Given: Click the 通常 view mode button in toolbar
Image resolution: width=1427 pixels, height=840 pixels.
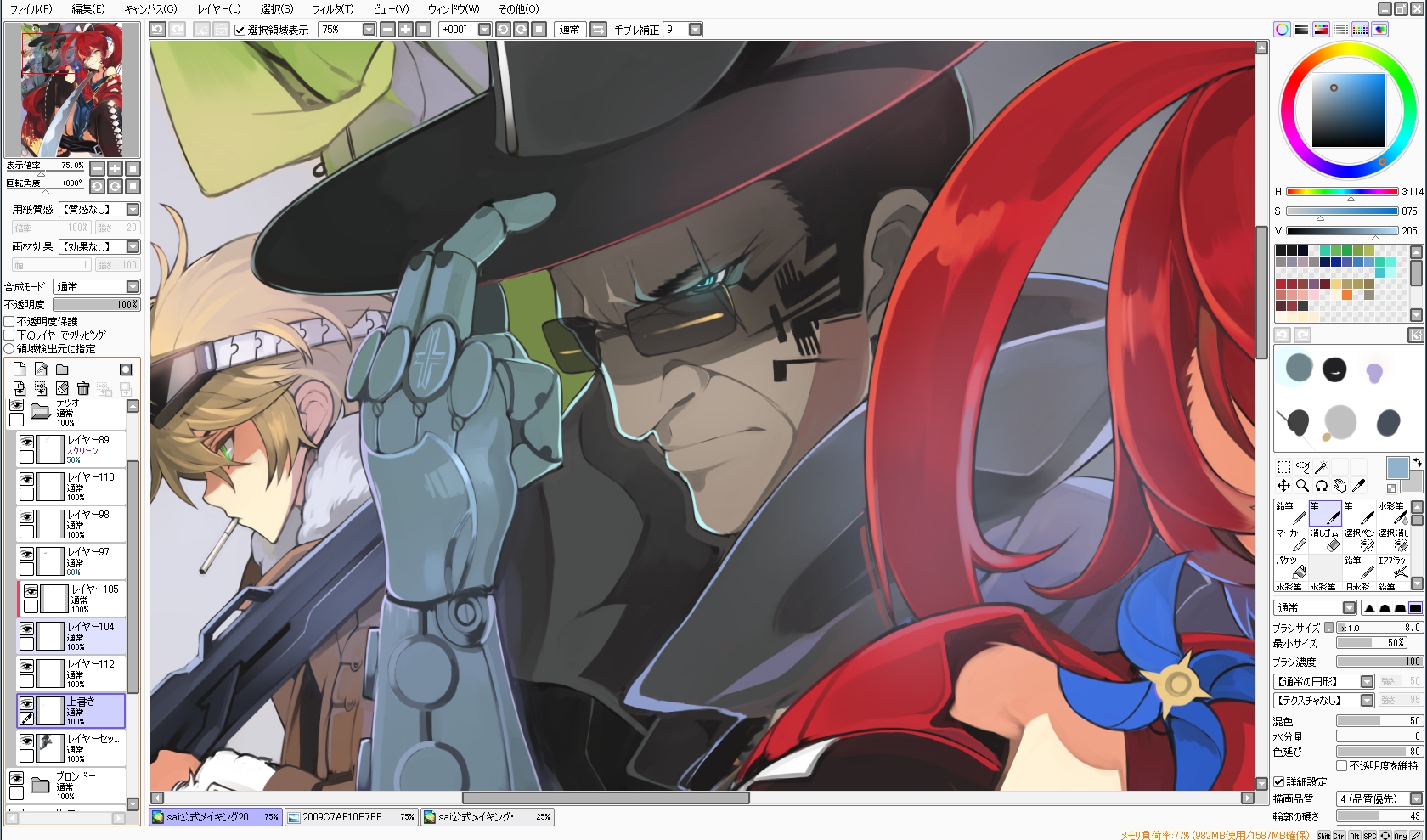Looking at the screenshot, I should [569, 30].
